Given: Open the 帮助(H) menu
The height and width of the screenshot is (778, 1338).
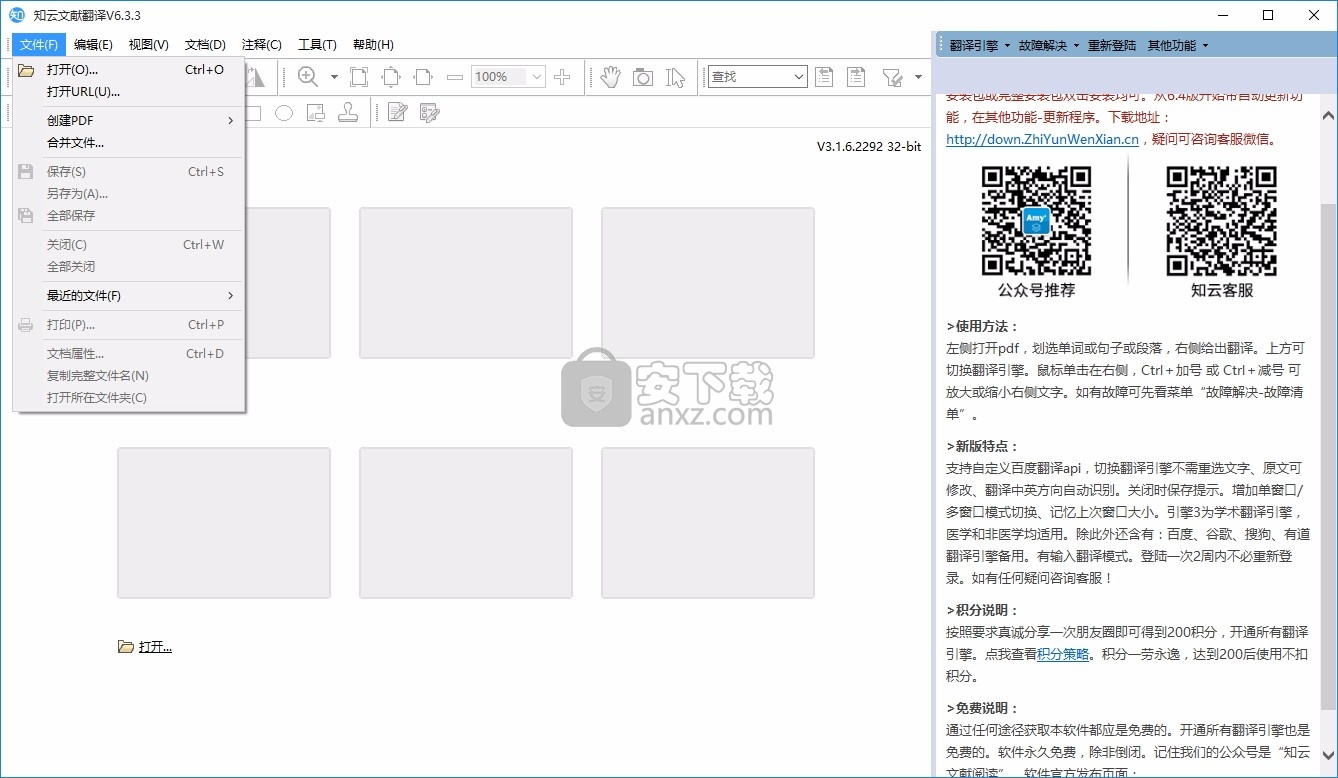Looking at the screenshot, I should coord(373,44).
